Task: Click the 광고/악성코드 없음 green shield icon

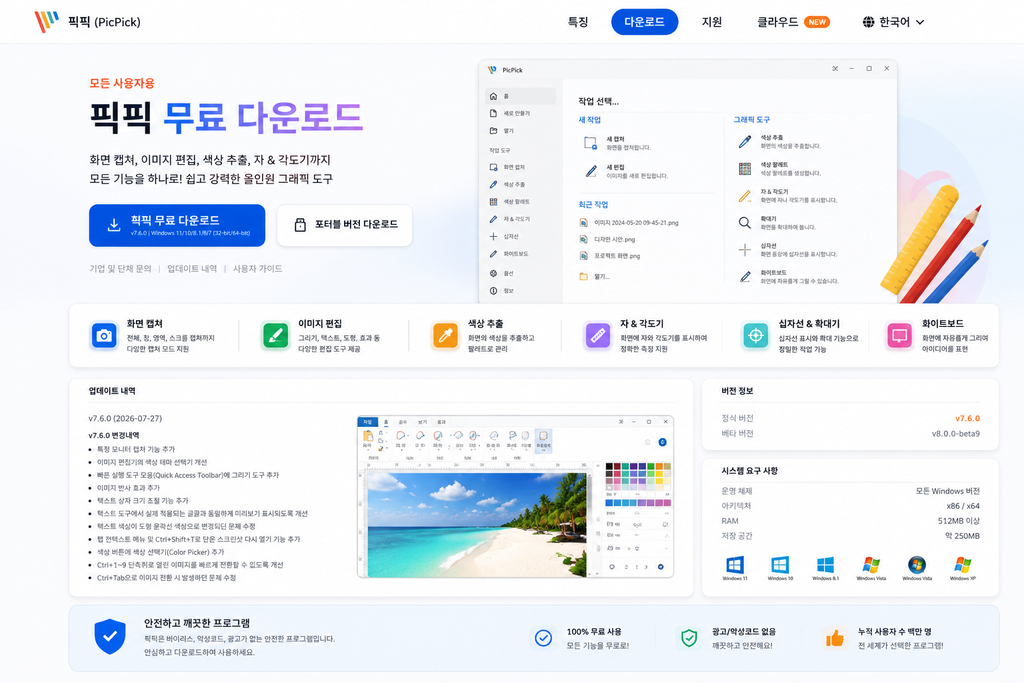Action: [689, 638]
